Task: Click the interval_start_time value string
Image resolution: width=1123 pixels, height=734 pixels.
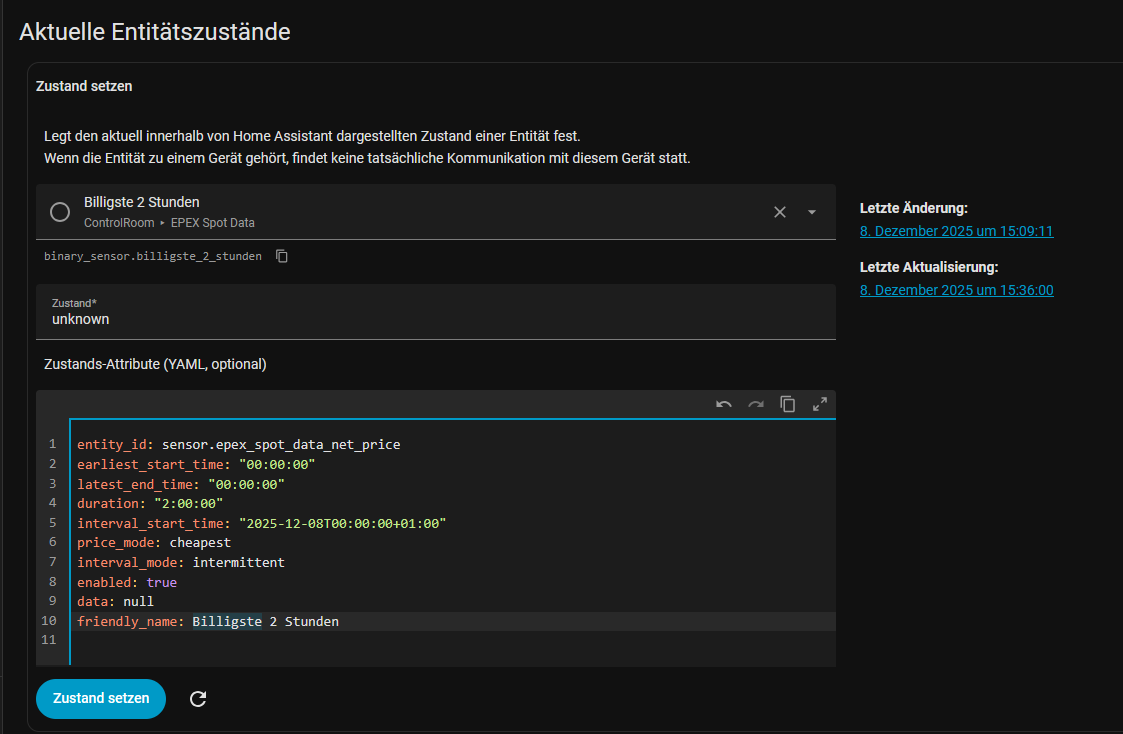Action: (x=342, y=523)
